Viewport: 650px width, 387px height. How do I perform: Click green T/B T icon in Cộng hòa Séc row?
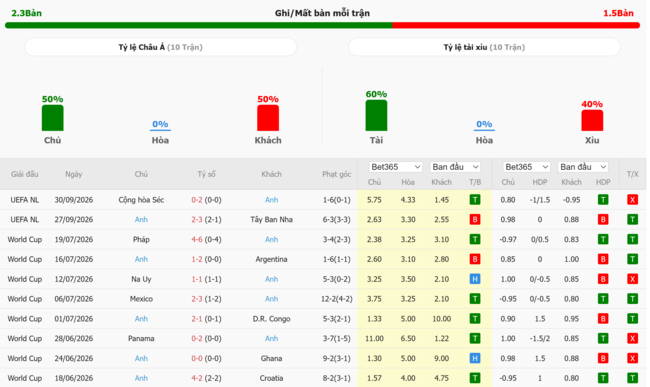(x=475, y=200)
